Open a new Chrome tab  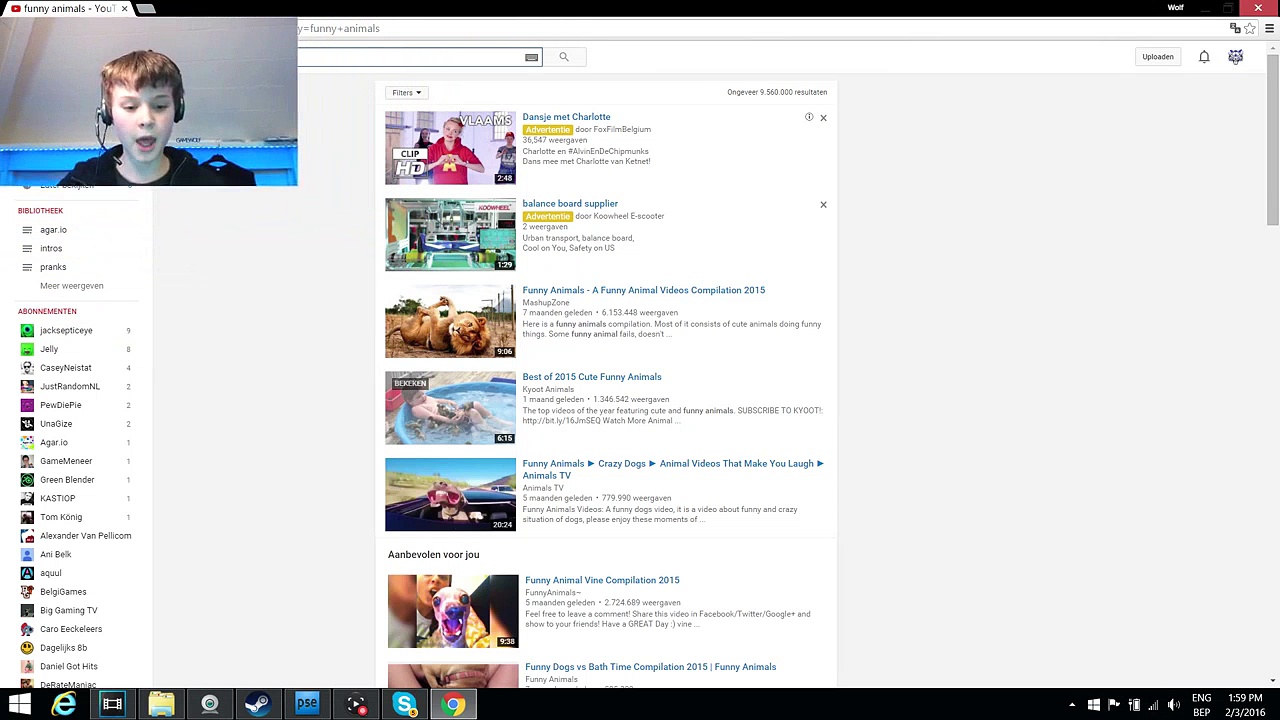coord(146,9)
